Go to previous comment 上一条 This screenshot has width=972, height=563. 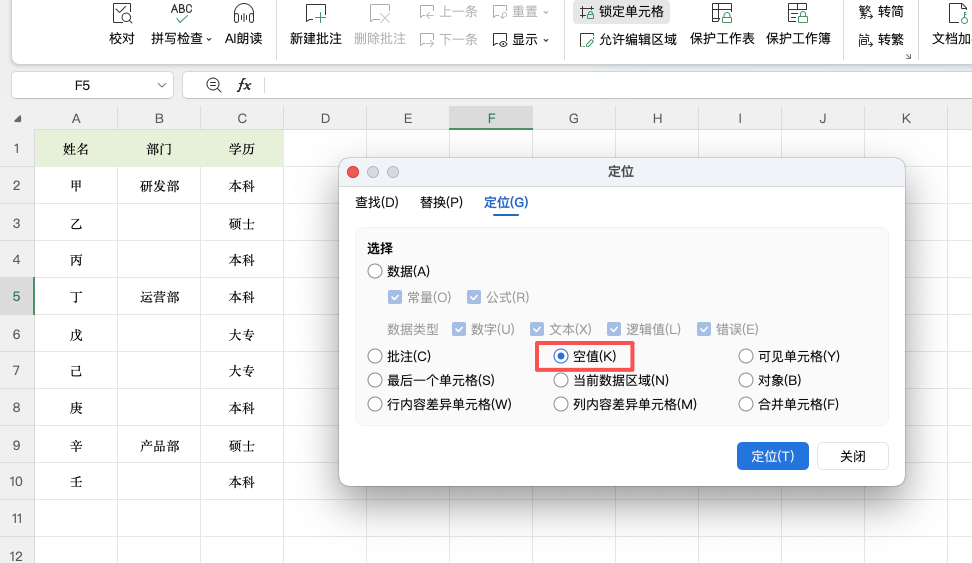point(448,12)
